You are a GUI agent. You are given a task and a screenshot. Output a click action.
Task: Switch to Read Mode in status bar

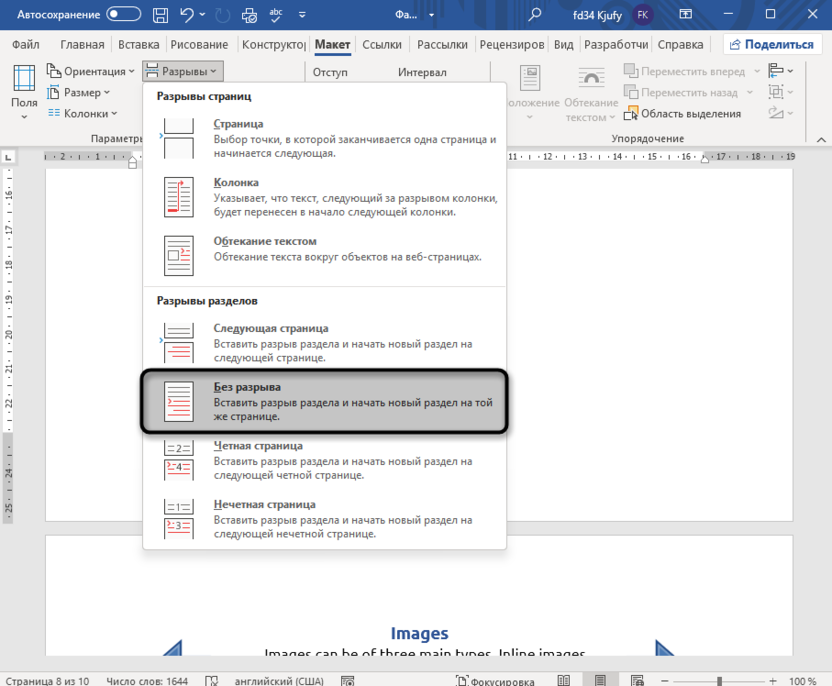tap(564, 679)
